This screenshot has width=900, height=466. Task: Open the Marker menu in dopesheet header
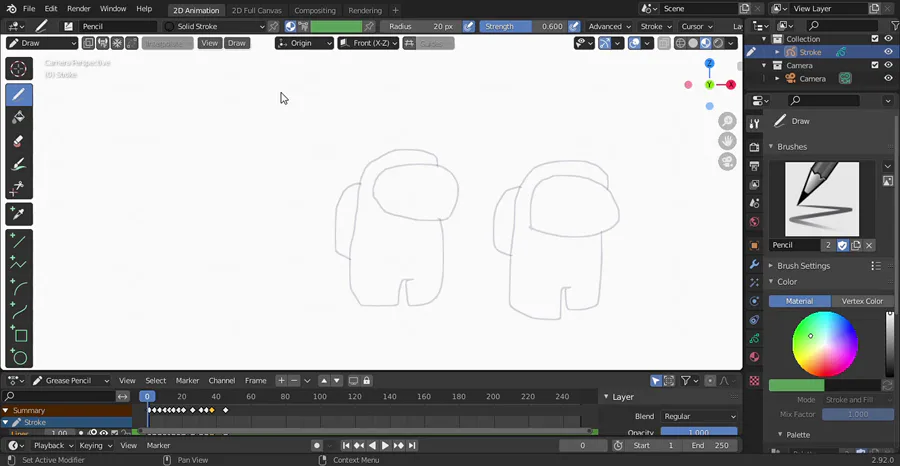187,380
